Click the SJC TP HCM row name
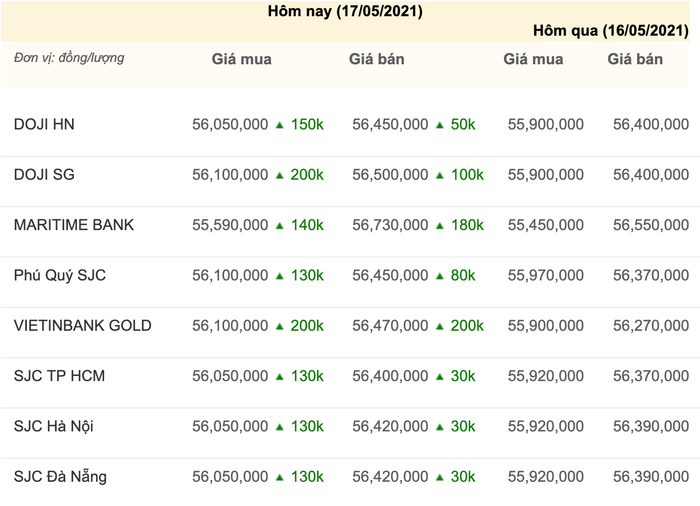Screen dimensions: 700x506 [59, 376]
